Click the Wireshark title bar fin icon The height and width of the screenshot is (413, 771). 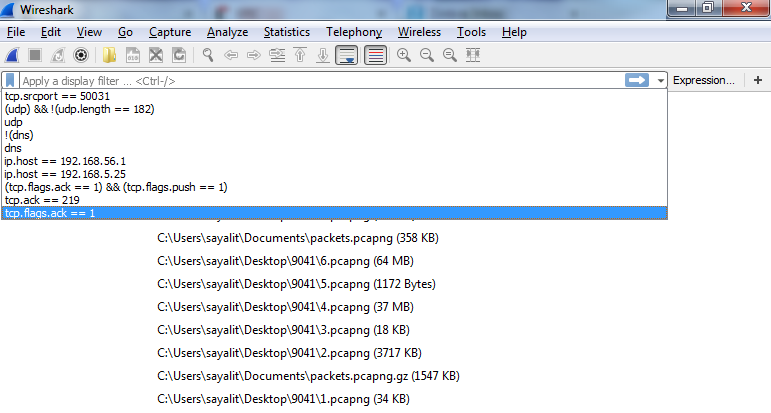tap(8, 10)
